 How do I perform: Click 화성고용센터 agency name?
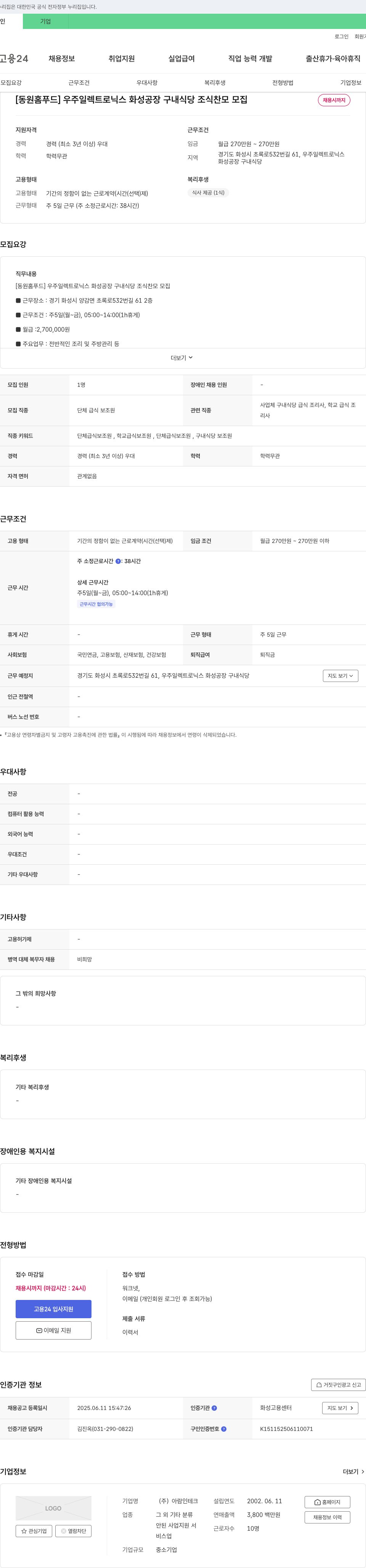point(276,1408)
